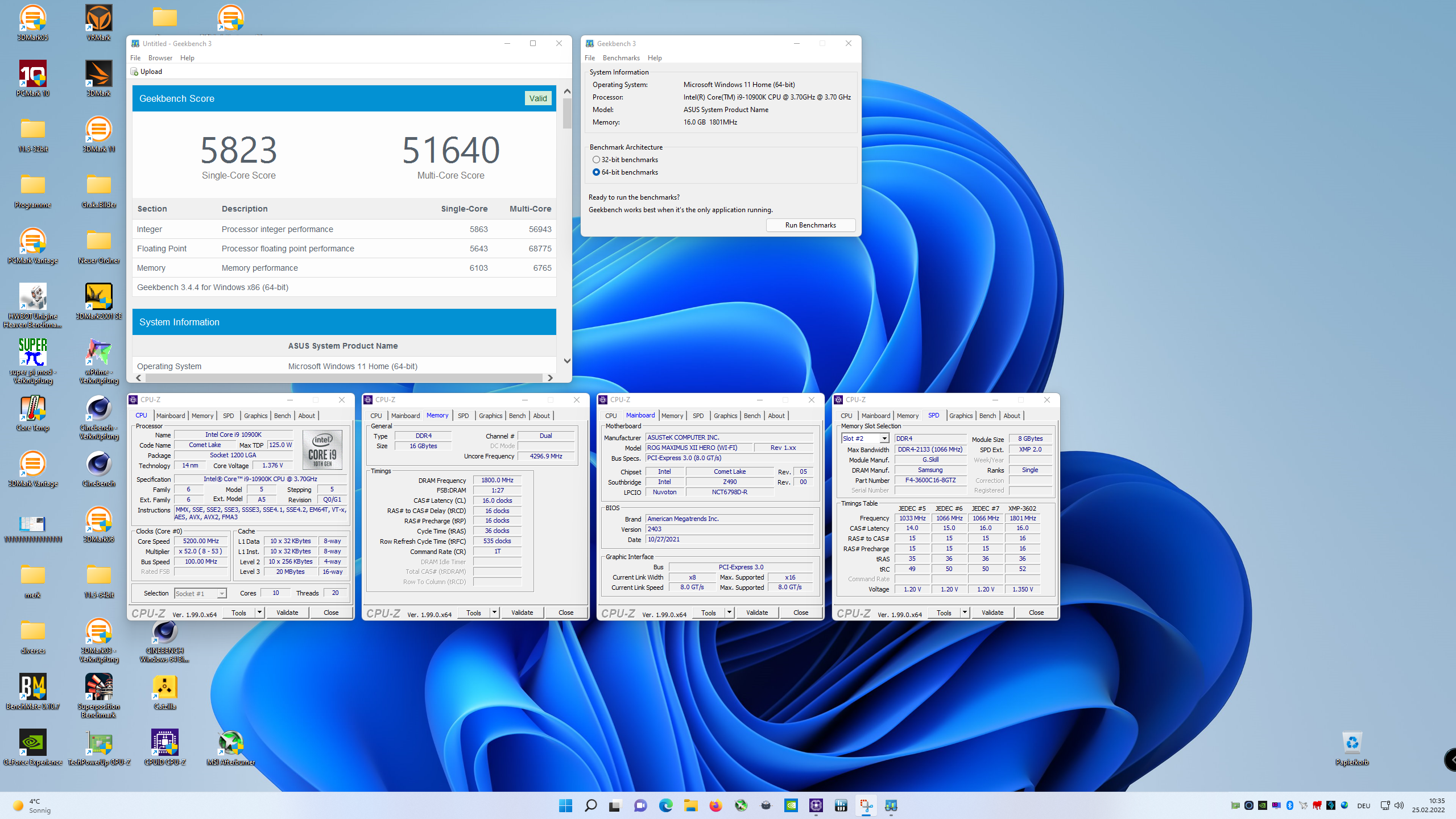
Task: Click Validate in CPU-Z SPD window
Action: pyautogui.click(x=992, y=613)
